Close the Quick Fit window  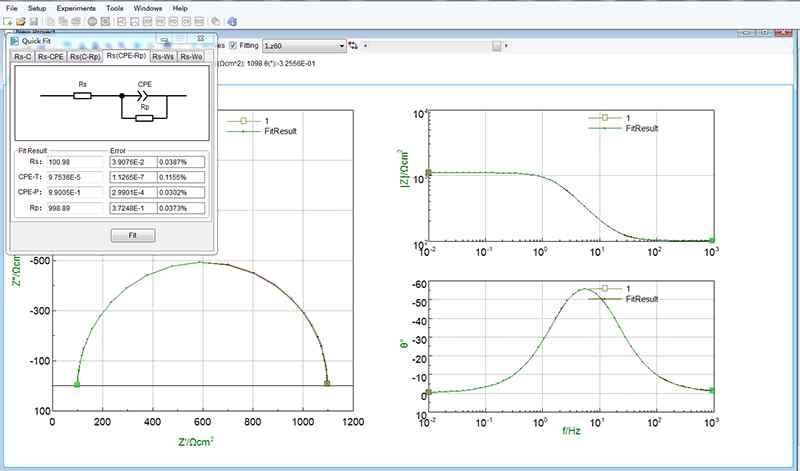pos(201,39)
